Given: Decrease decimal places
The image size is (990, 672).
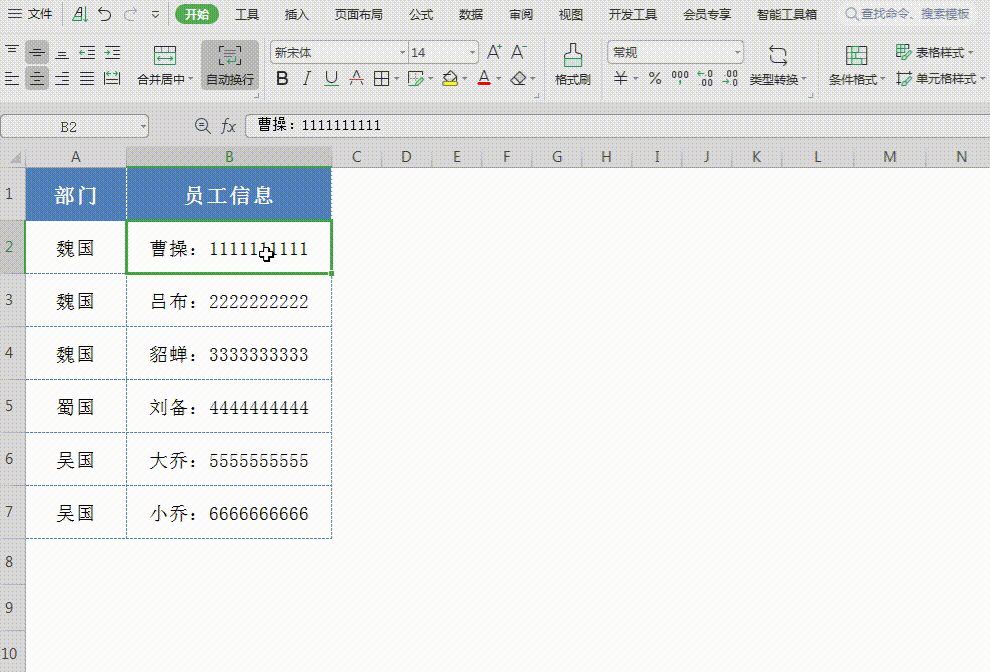Looking at the screenshot, I should pos(730,78).
